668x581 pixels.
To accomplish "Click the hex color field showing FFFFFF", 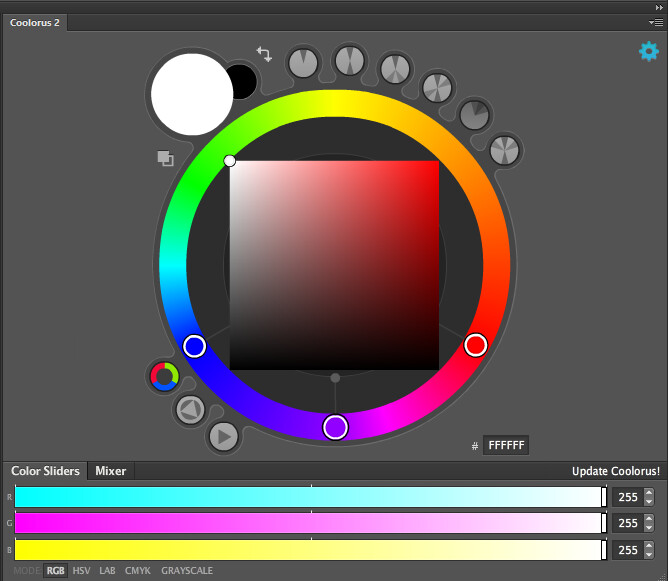I will [x=505, y=445].
